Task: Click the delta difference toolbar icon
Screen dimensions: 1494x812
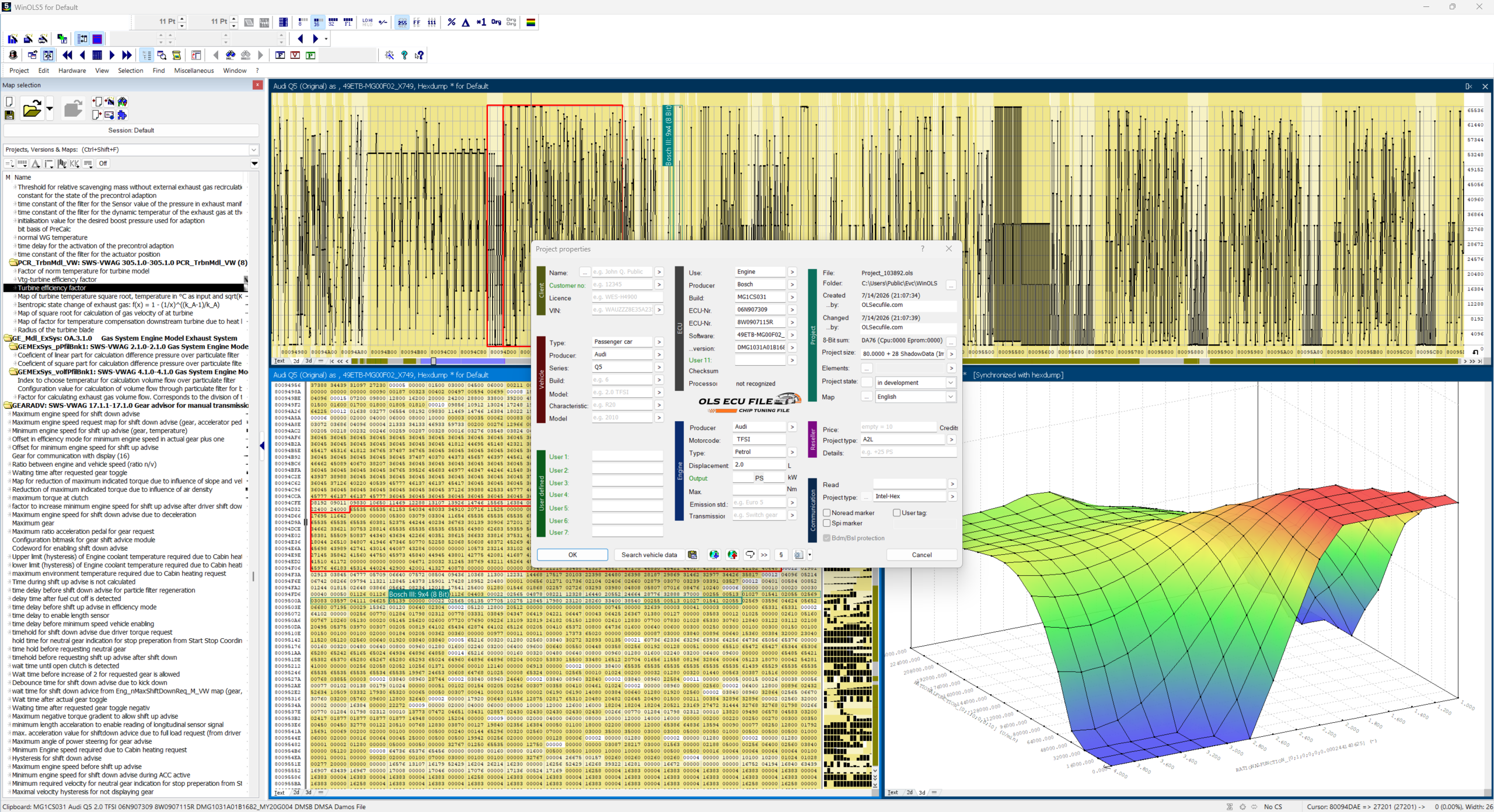Action: [466, 22]
